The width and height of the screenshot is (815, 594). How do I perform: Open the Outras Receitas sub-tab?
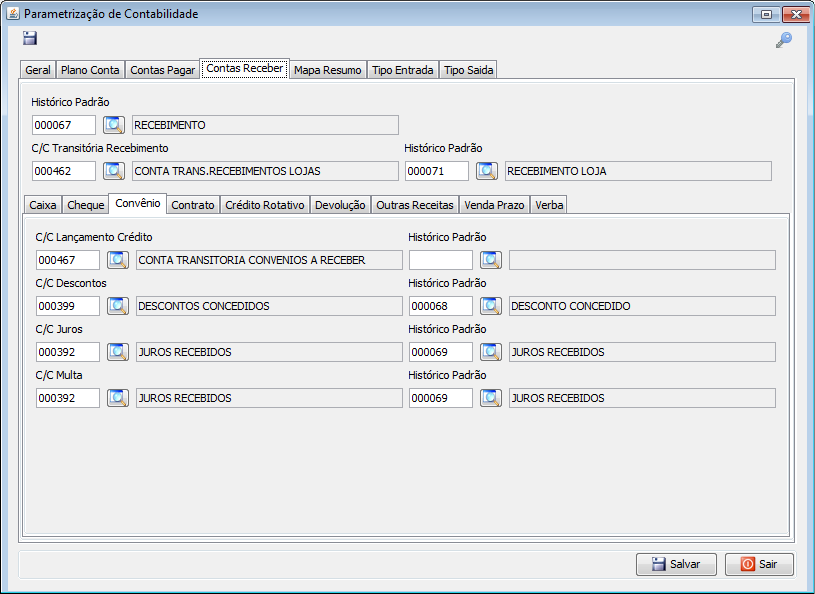415,205
